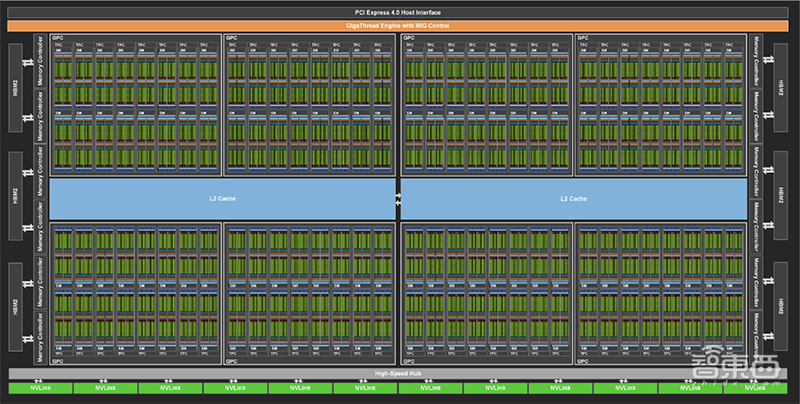Select the bottom-left HBM2 memory block

coord(16,305)
